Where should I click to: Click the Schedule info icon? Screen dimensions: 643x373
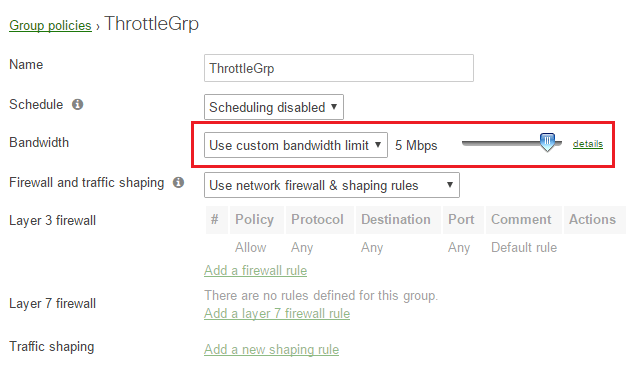click(x=78, y=105)
